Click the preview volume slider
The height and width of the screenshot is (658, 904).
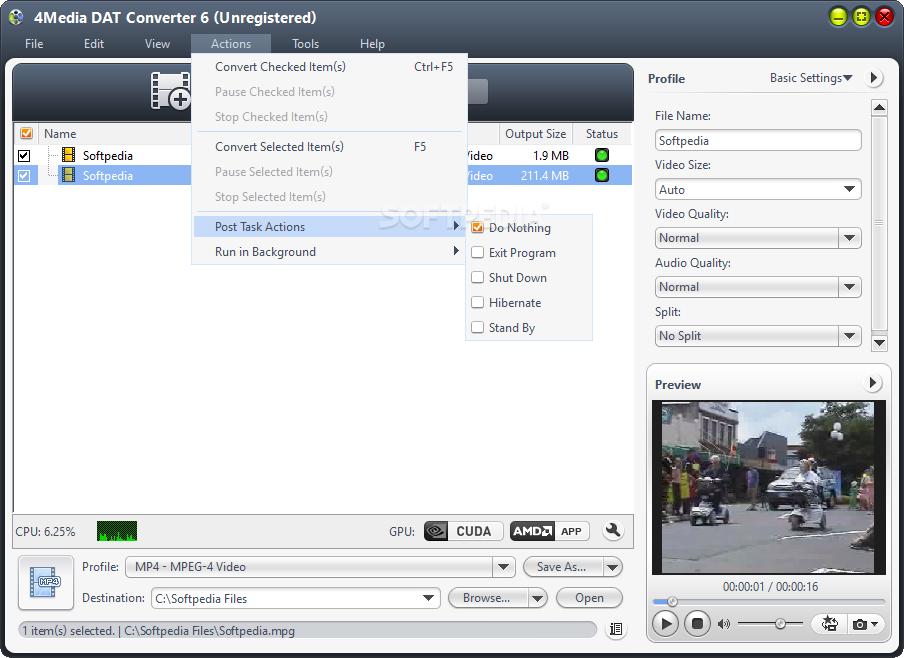pos(770,623)
